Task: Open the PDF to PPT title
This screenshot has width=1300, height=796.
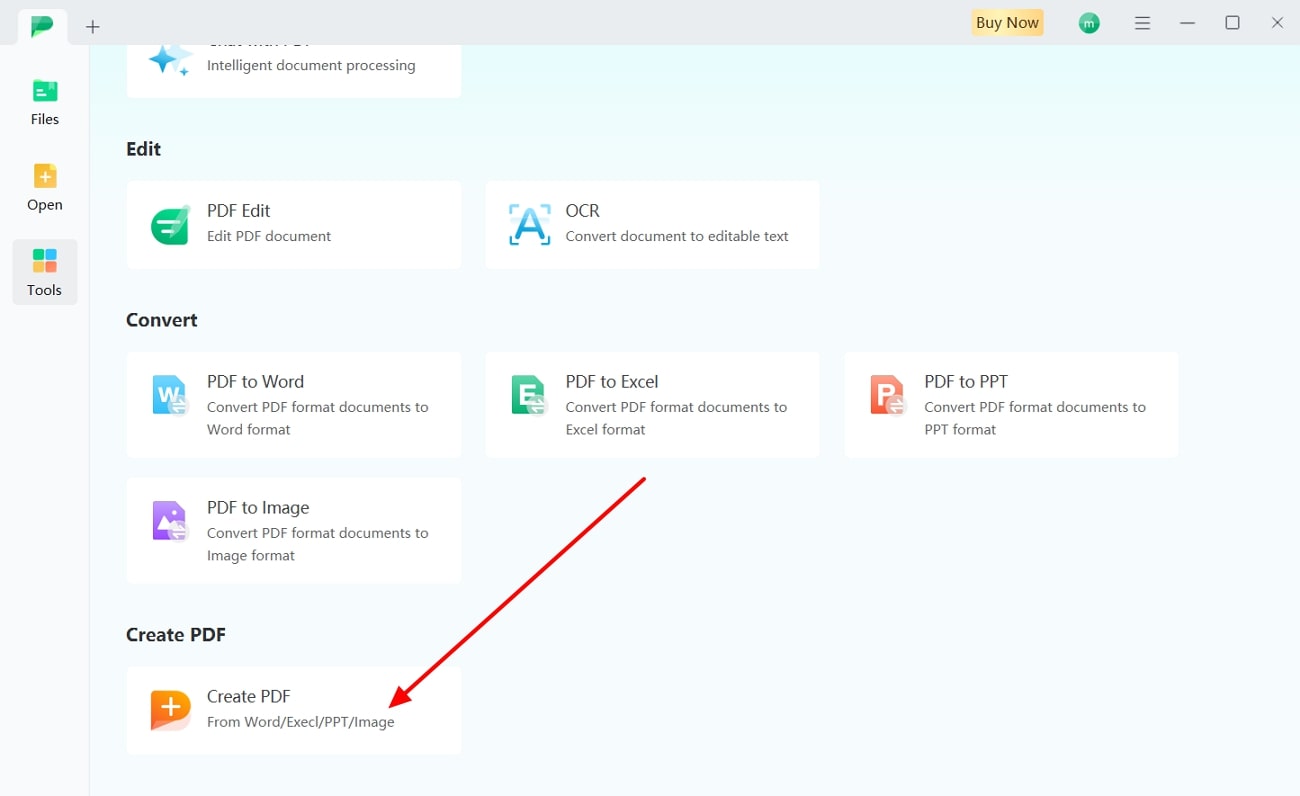Action: 966,382
